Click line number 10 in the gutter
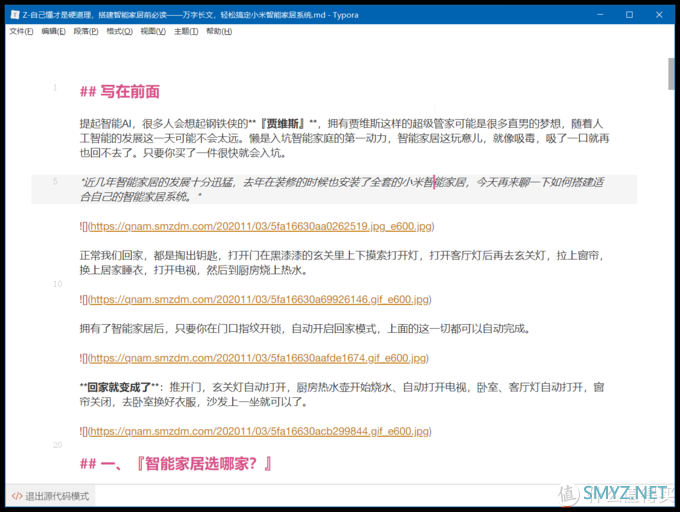 click(58, 284)
